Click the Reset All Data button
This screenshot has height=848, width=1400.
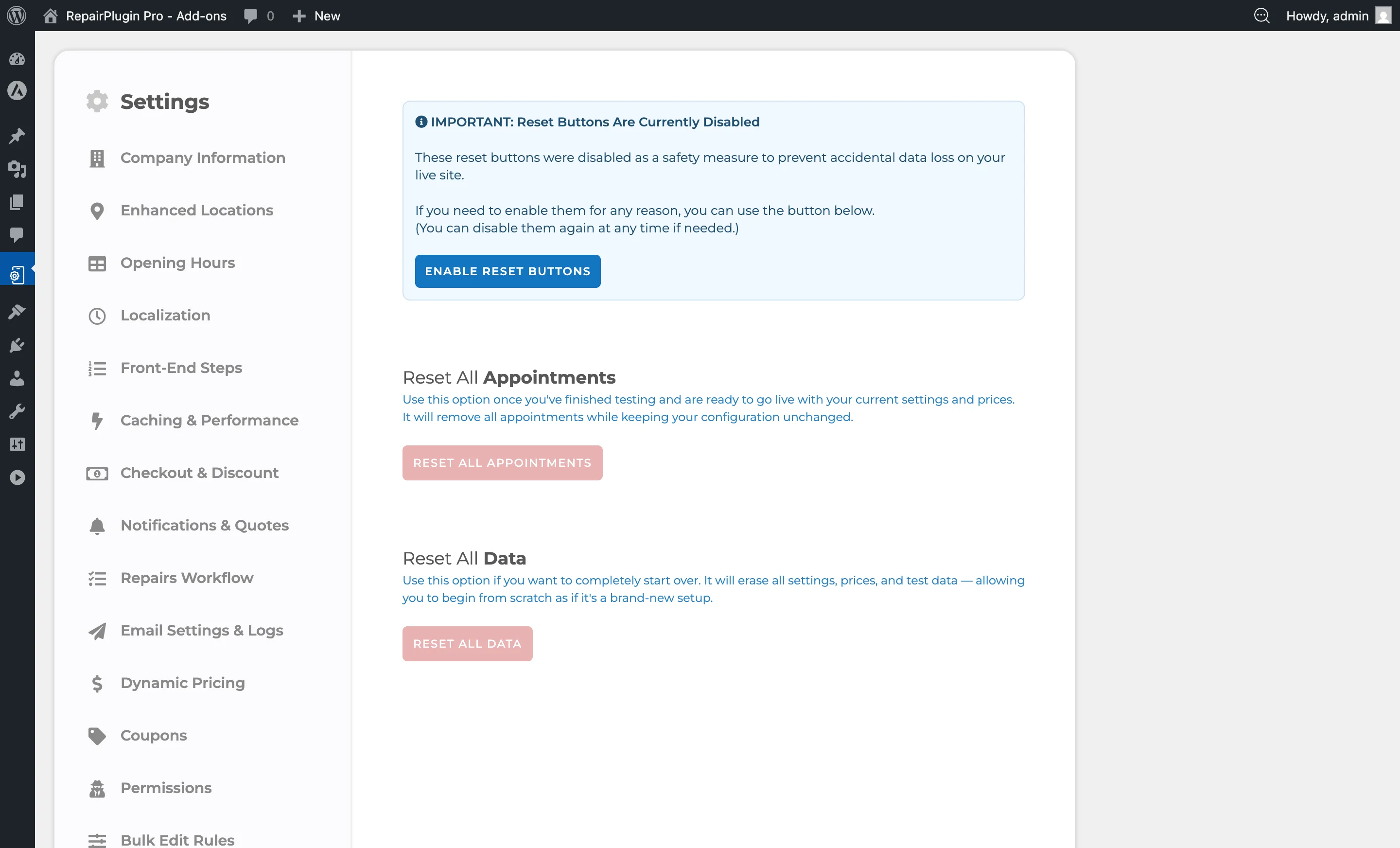pos(467,643)
